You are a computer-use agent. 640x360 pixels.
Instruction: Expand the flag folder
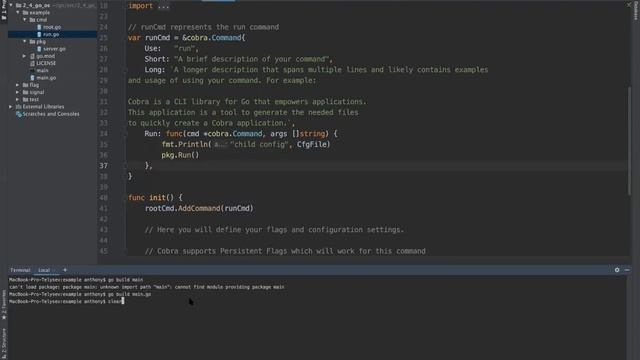18,85
